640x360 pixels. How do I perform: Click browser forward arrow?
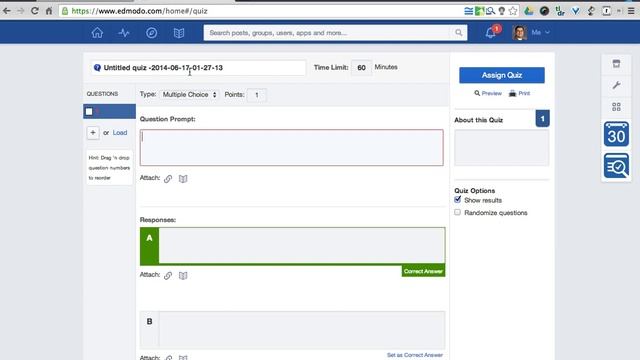pos(20,11)
